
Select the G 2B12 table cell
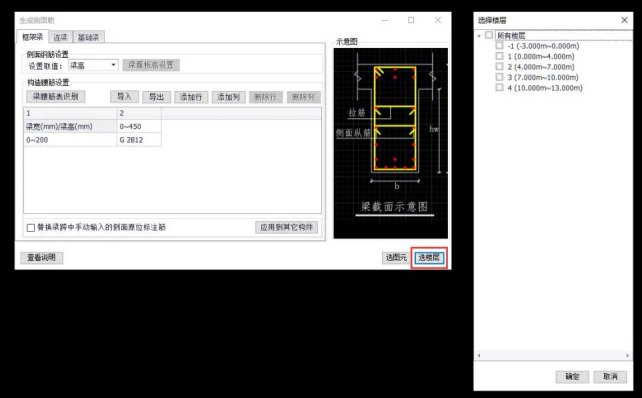click(139, 140)
